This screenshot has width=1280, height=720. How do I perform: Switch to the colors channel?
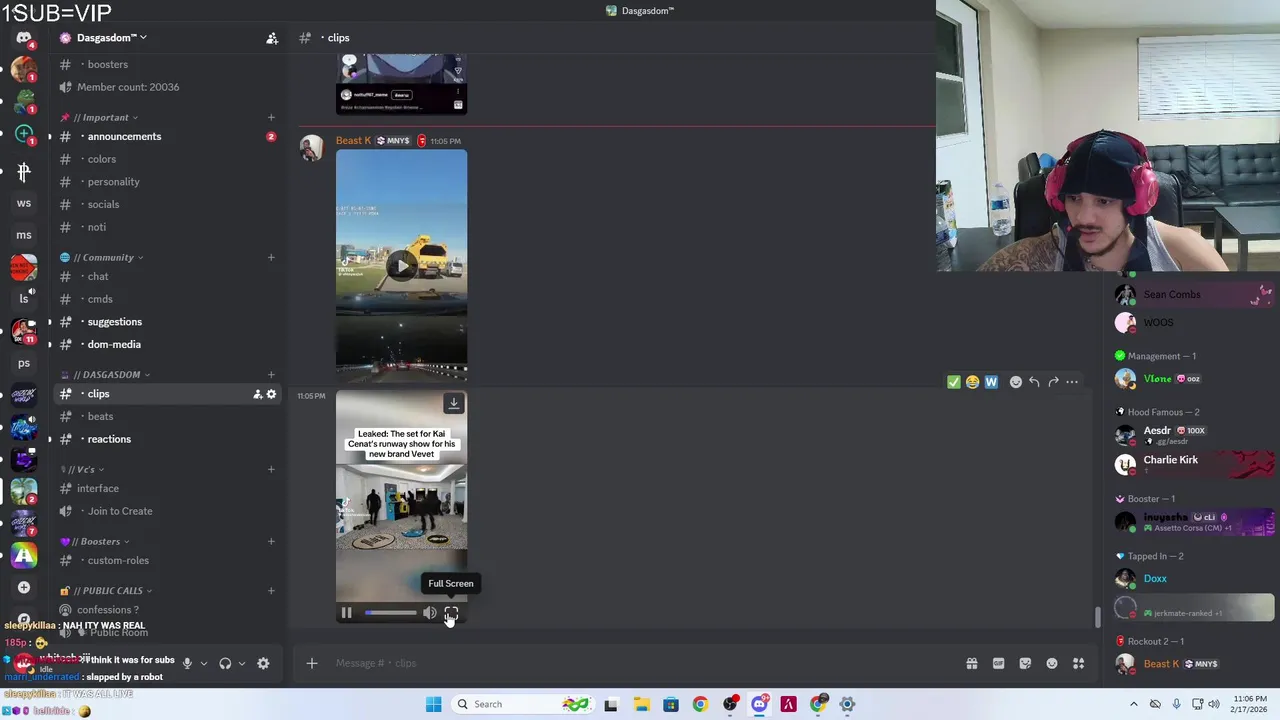coord(168,159)
